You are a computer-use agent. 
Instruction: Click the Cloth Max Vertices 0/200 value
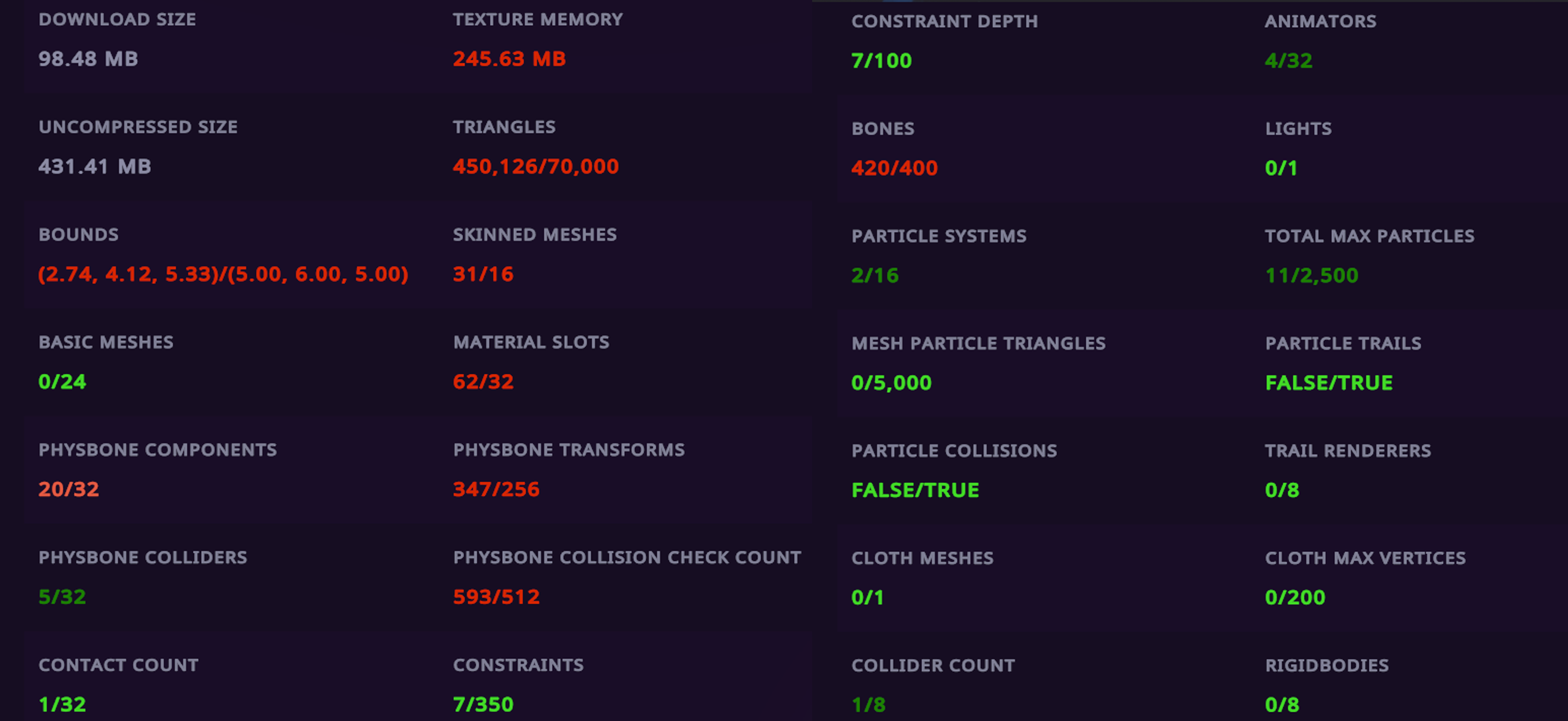tap(1296, 597)
